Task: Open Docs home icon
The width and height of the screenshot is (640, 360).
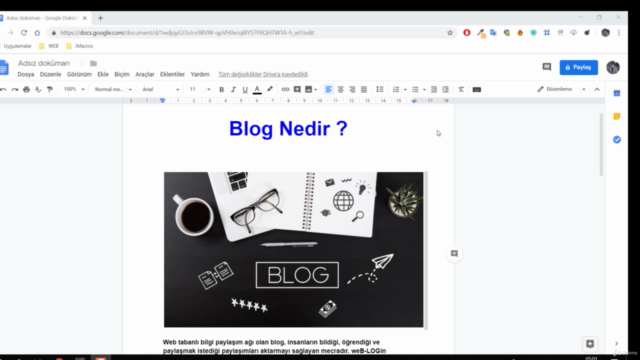Action: [4, 67]
